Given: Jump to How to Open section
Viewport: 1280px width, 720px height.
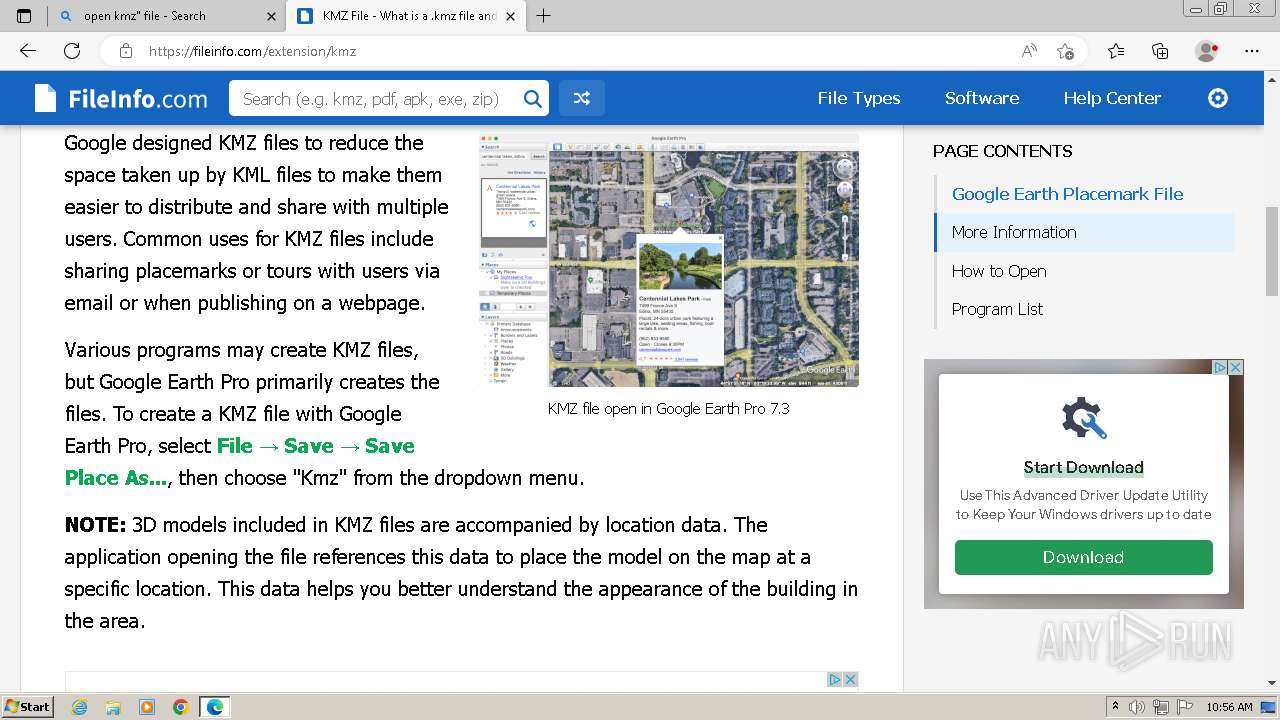Looking at the screenshot, I should [x=999, y=271].
